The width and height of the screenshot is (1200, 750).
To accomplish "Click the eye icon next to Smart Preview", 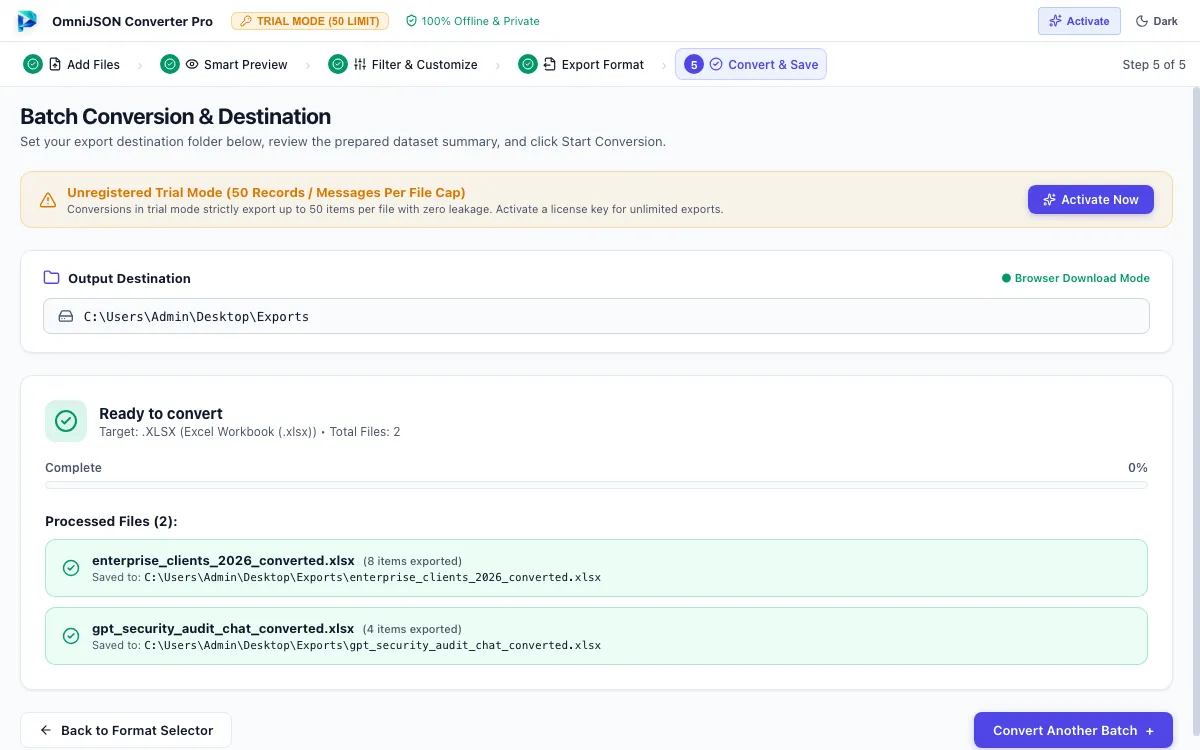I will click(x=192, y=64).
